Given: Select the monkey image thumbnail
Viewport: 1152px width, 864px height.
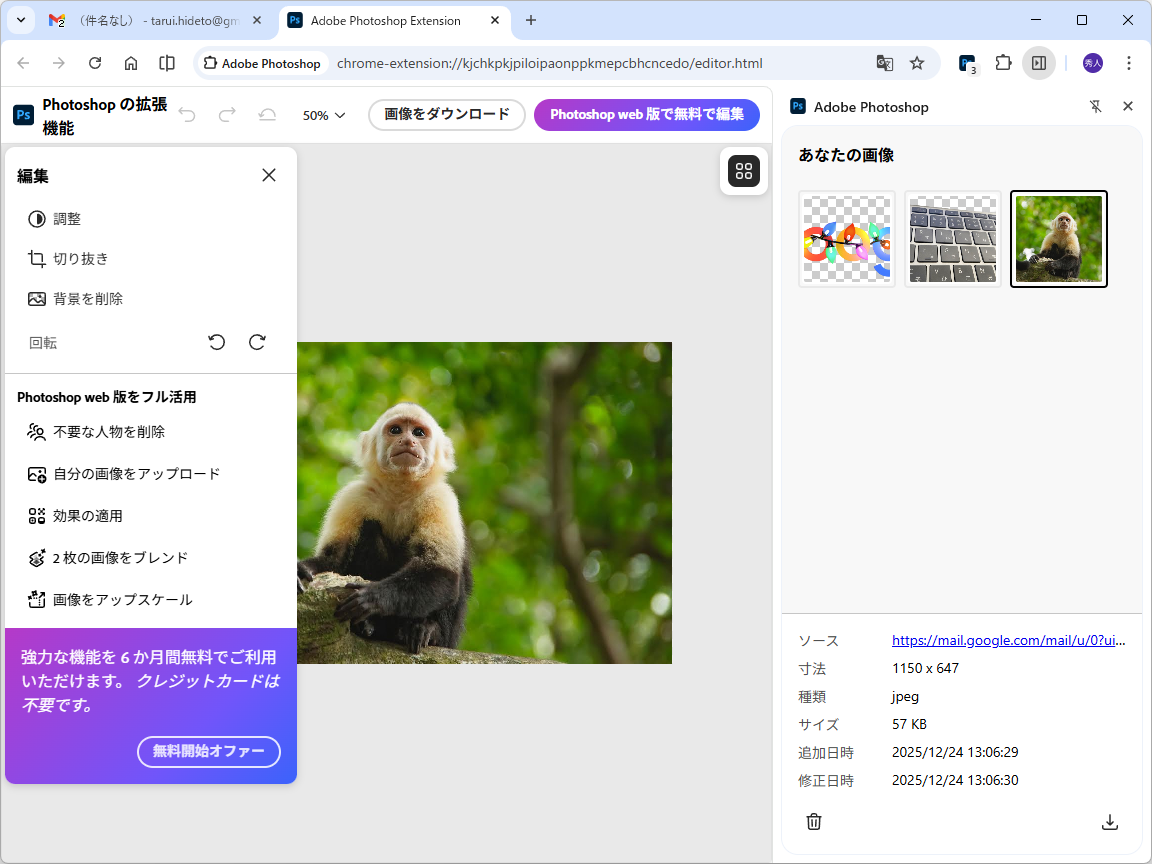Looking at the screenshot, I should [x=1058, y=238].
